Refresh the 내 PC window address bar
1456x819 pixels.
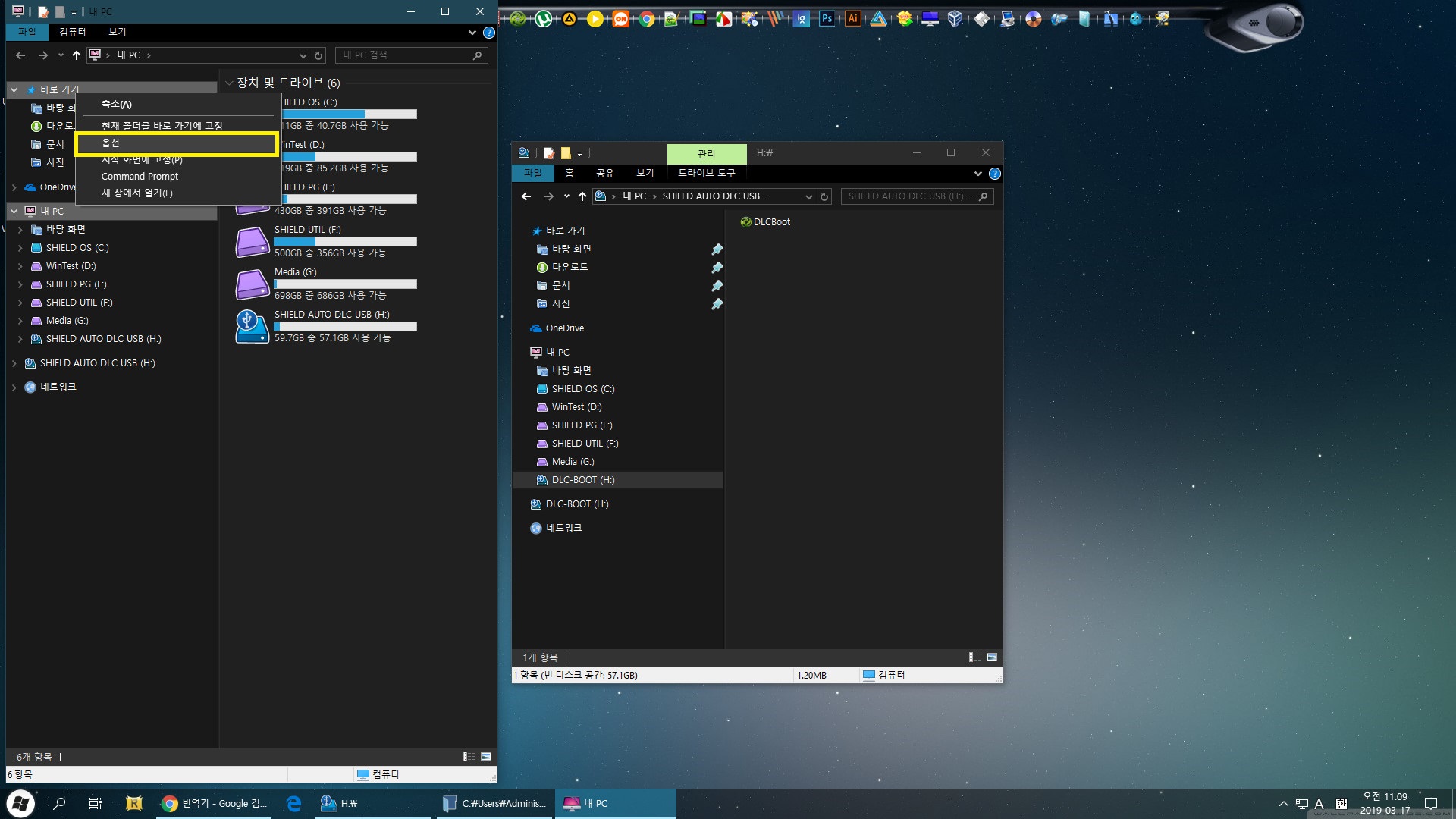pyautogui.click(x=318, y=55)
